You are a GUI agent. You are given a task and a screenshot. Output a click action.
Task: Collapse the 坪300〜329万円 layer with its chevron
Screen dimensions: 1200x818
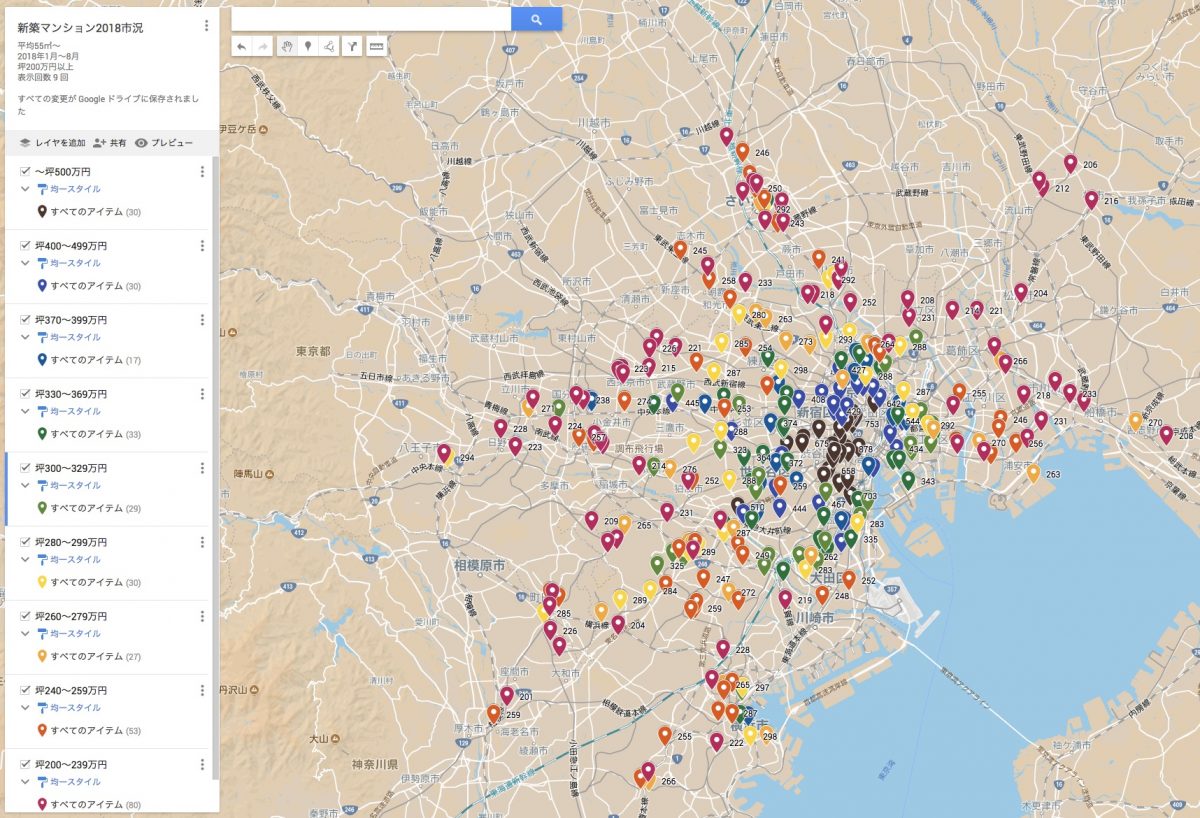point(25,485)
